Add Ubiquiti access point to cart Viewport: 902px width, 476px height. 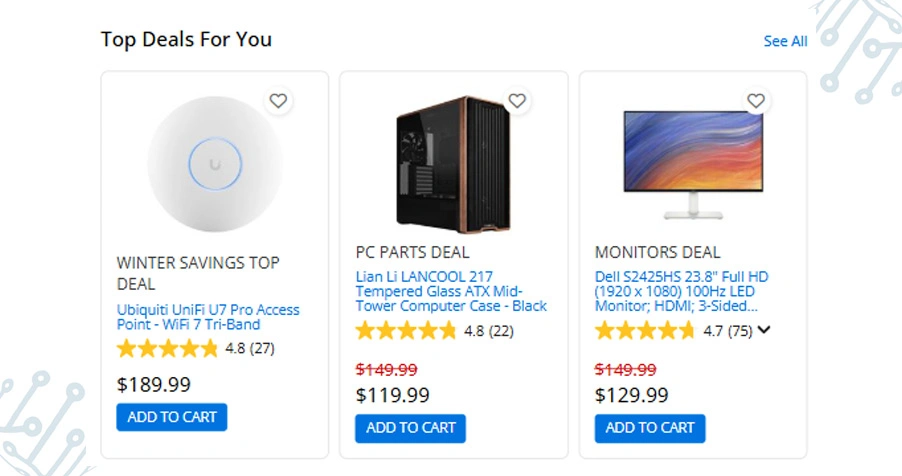[x=172, y=417]
